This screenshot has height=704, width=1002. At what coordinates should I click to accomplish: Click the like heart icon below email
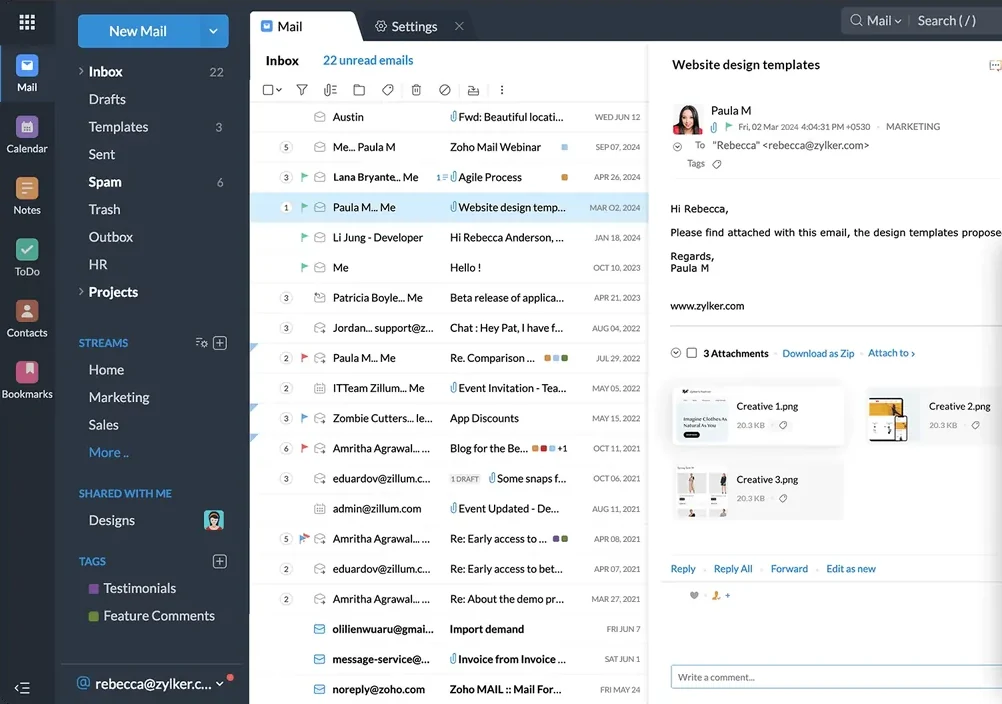694,595
